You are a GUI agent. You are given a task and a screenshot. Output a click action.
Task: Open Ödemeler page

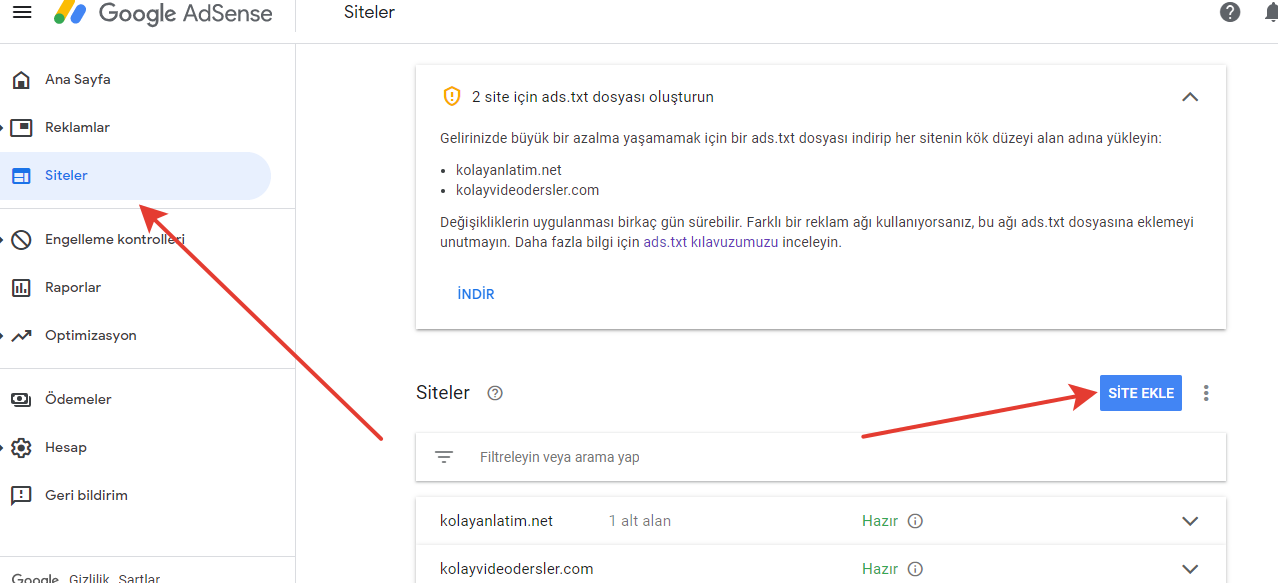(78, 399)
